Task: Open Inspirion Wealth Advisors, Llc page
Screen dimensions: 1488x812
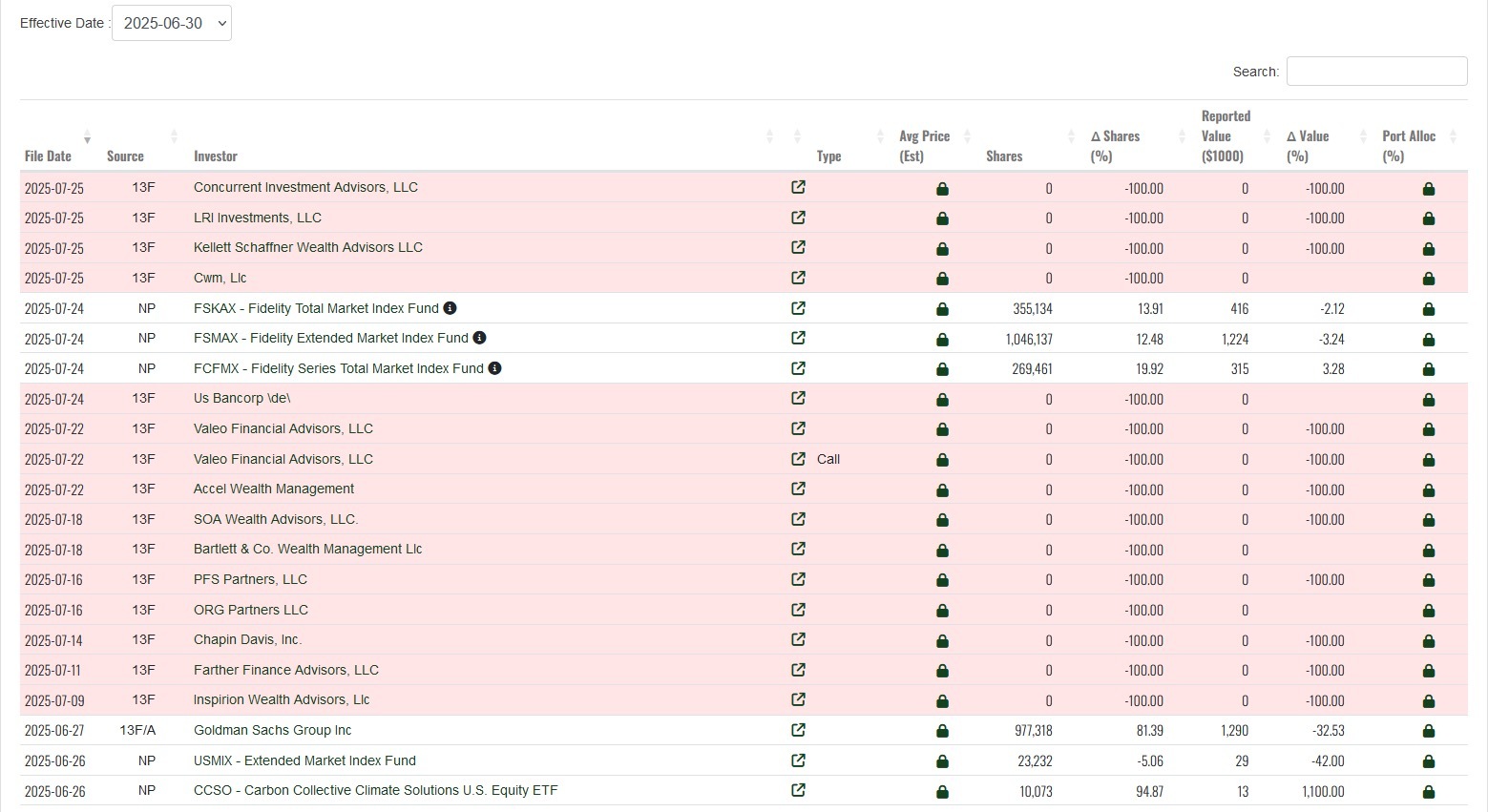Action: pos(282,699)
